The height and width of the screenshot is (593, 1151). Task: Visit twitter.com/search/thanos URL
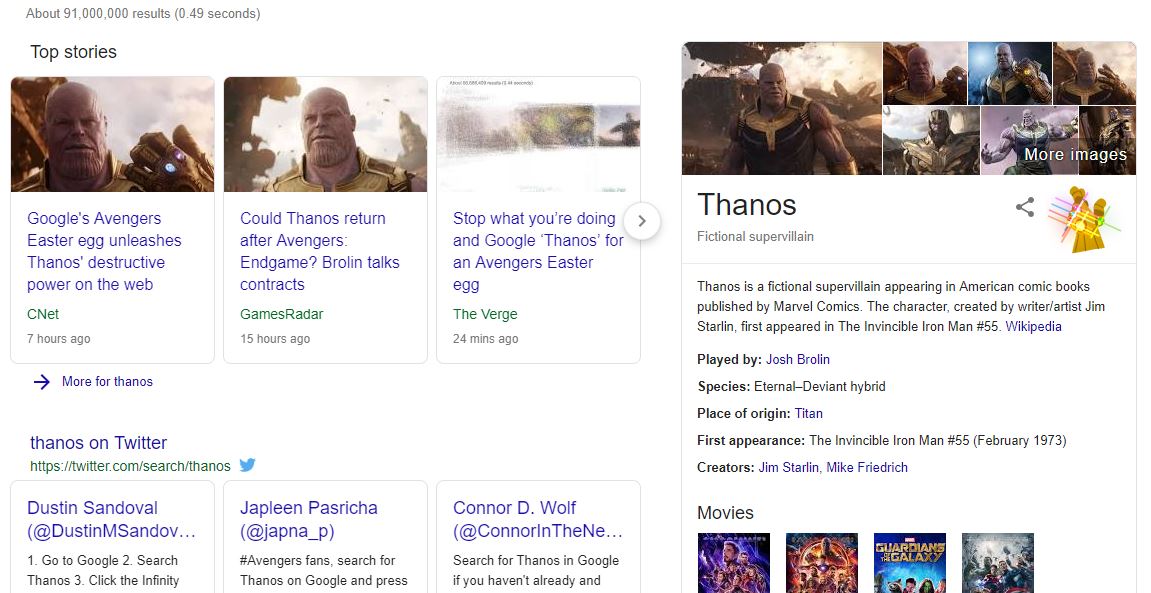(x=130, y=466)
